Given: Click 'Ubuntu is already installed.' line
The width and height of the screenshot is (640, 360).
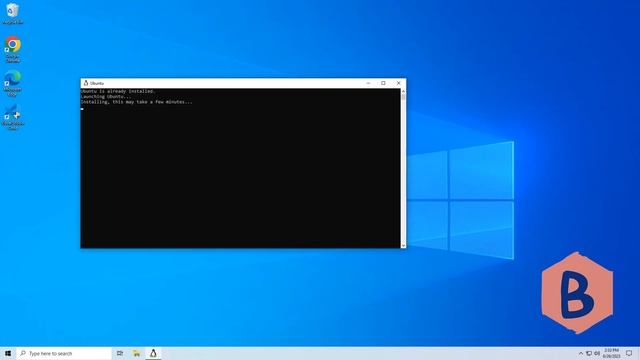Looking at the screenshot, I should click(118, 91).
